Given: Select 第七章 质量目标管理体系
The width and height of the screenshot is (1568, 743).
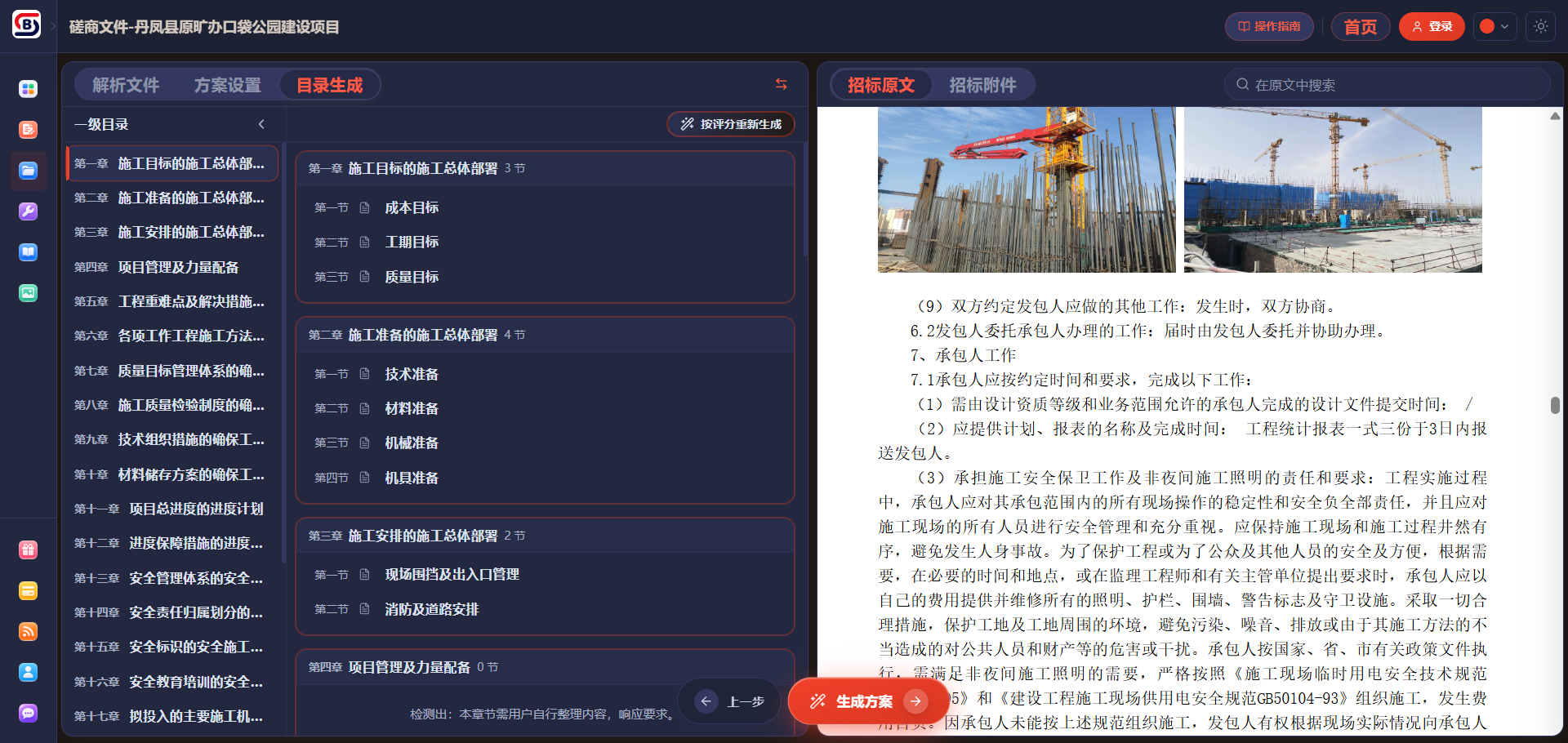Looking at the screenshot, I should click(172, 371).
